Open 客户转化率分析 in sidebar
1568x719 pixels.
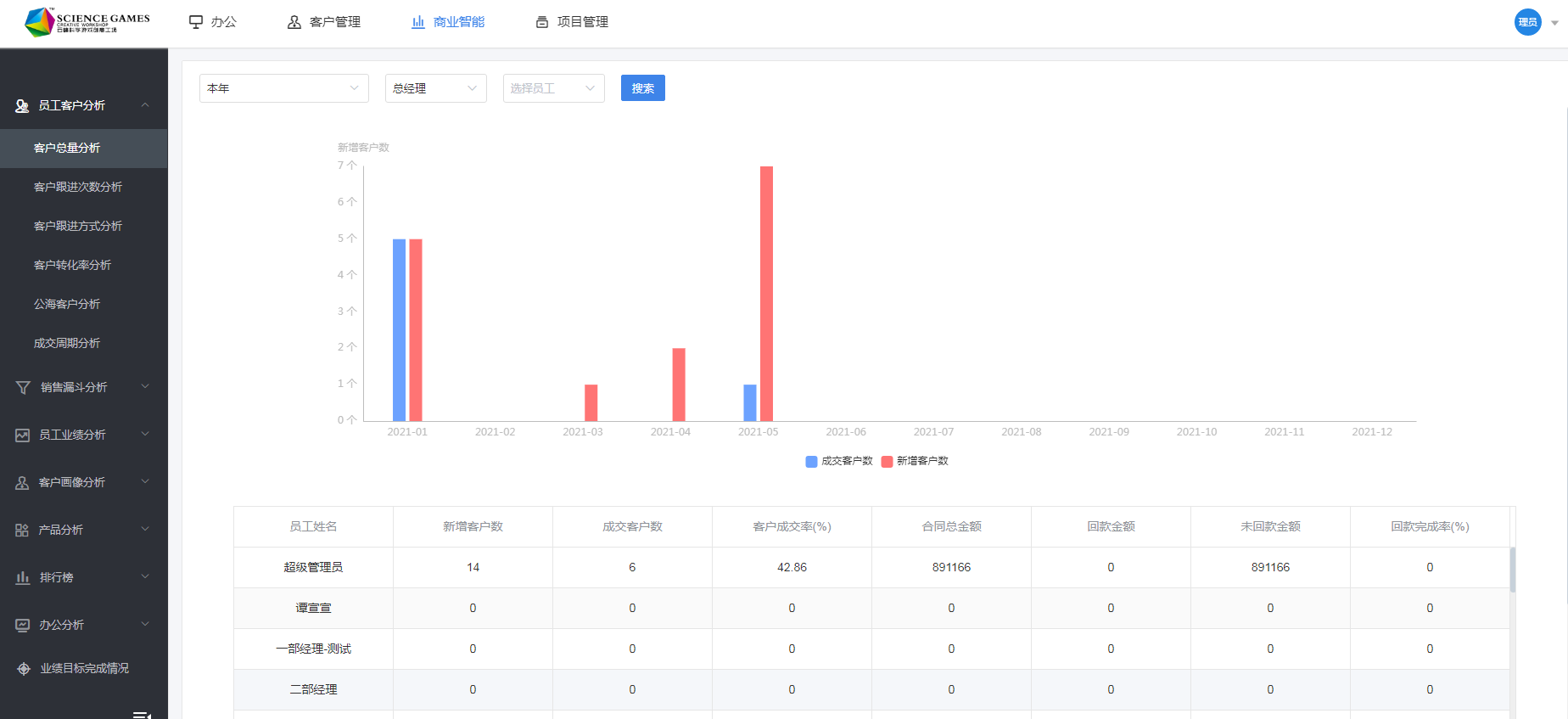coord(72,265)
